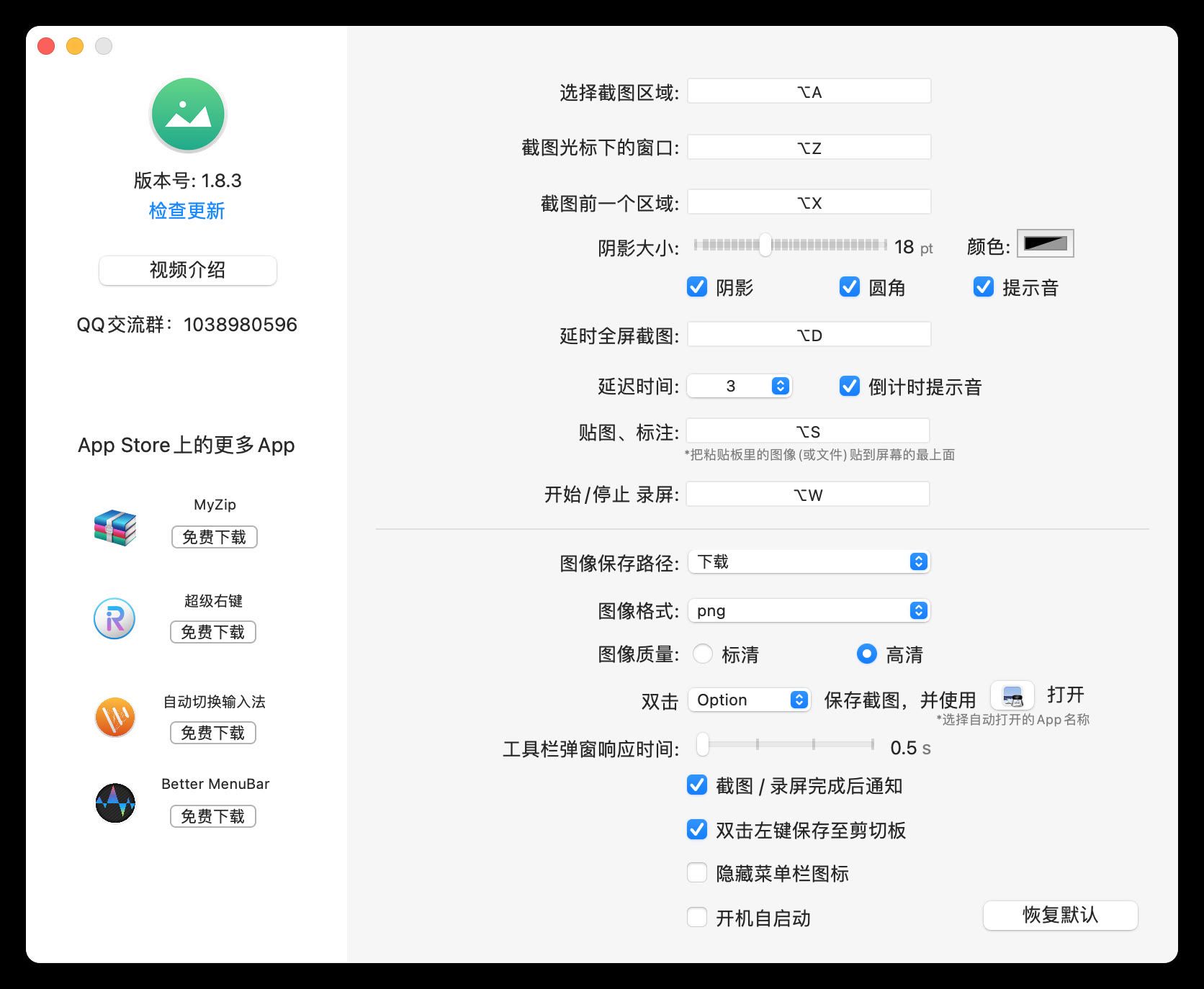Screen dimensions: 1204x989
Task: Click 免费下载 under Better MenuBar
Action: coord(213,816)
